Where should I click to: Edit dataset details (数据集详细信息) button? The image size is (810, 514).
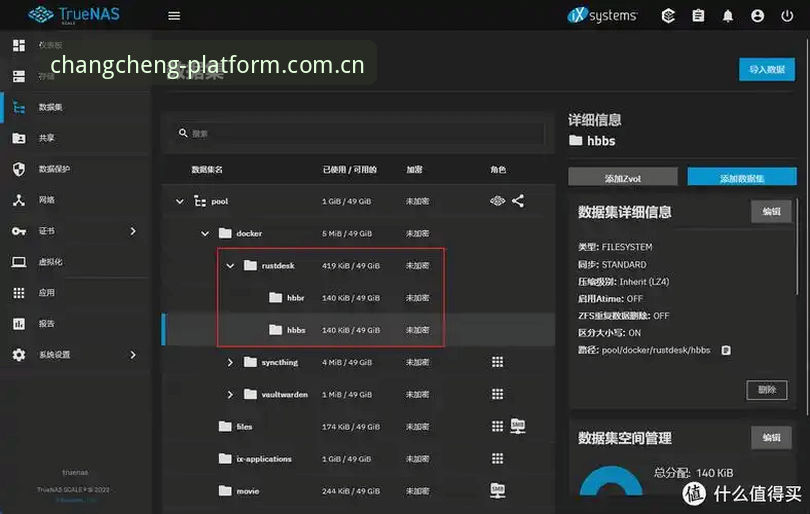(771, 211)
